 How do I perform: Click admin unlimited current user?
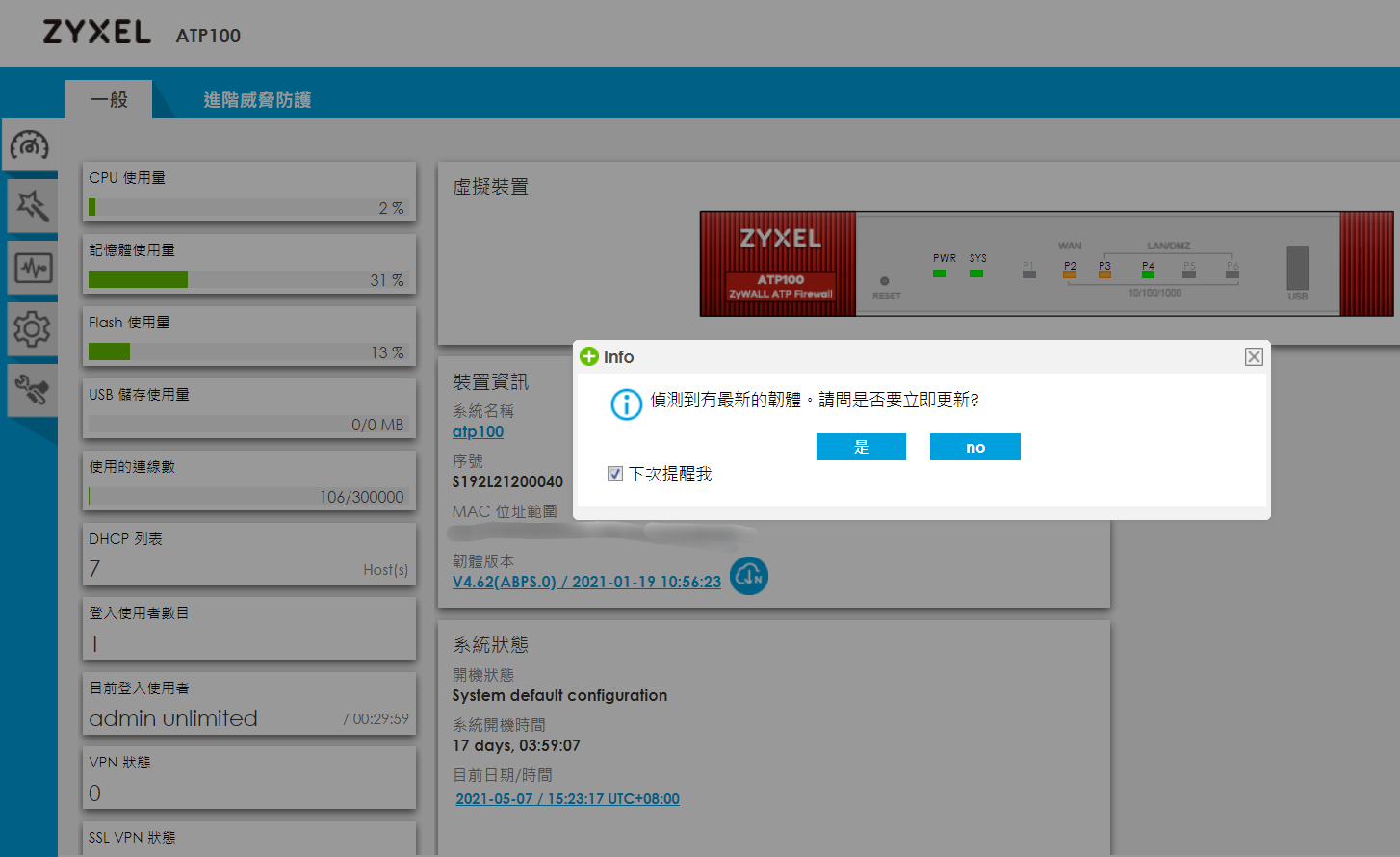173,718
